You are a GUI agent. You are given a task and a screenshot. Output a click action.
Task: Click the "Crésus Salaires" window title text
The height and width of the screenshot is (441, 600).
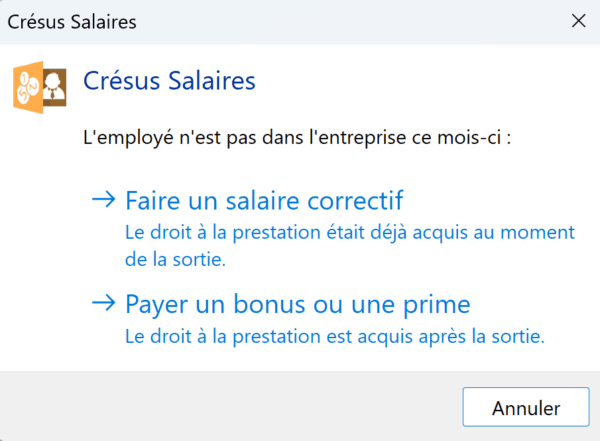pos(72,20)
